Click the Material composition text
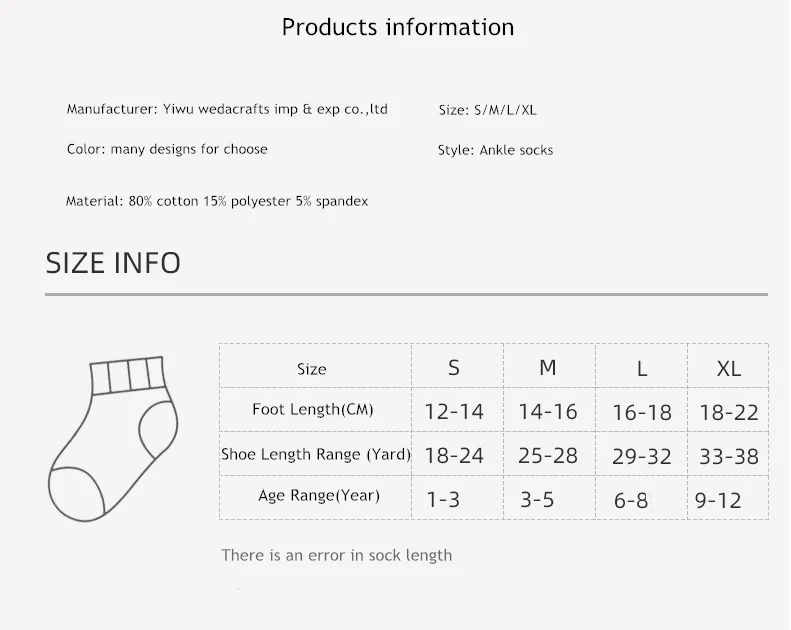The image size is (791, 630). [217, 201]
